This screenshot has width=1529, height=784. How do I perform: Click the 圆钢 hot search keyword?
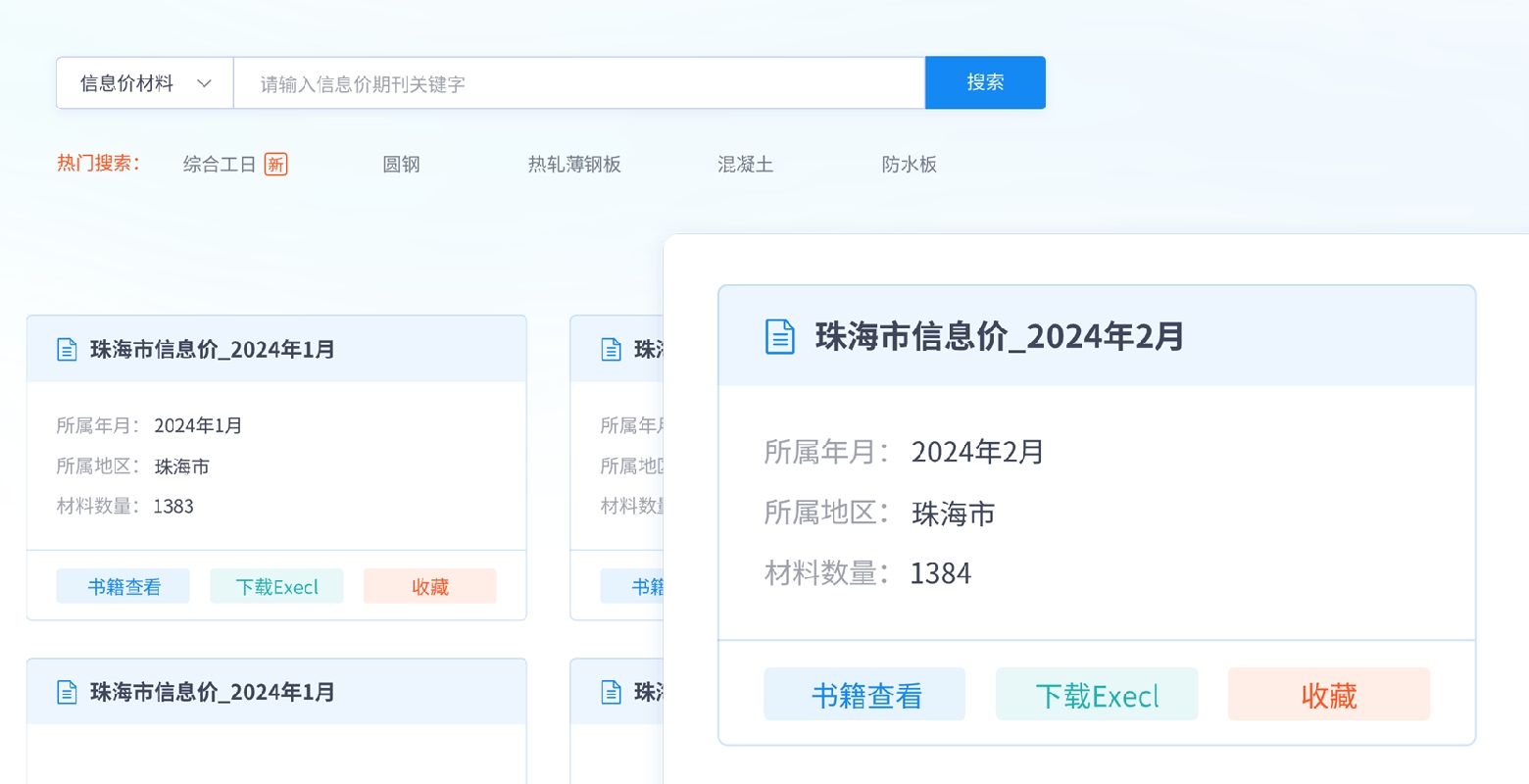tap(401, 164)
